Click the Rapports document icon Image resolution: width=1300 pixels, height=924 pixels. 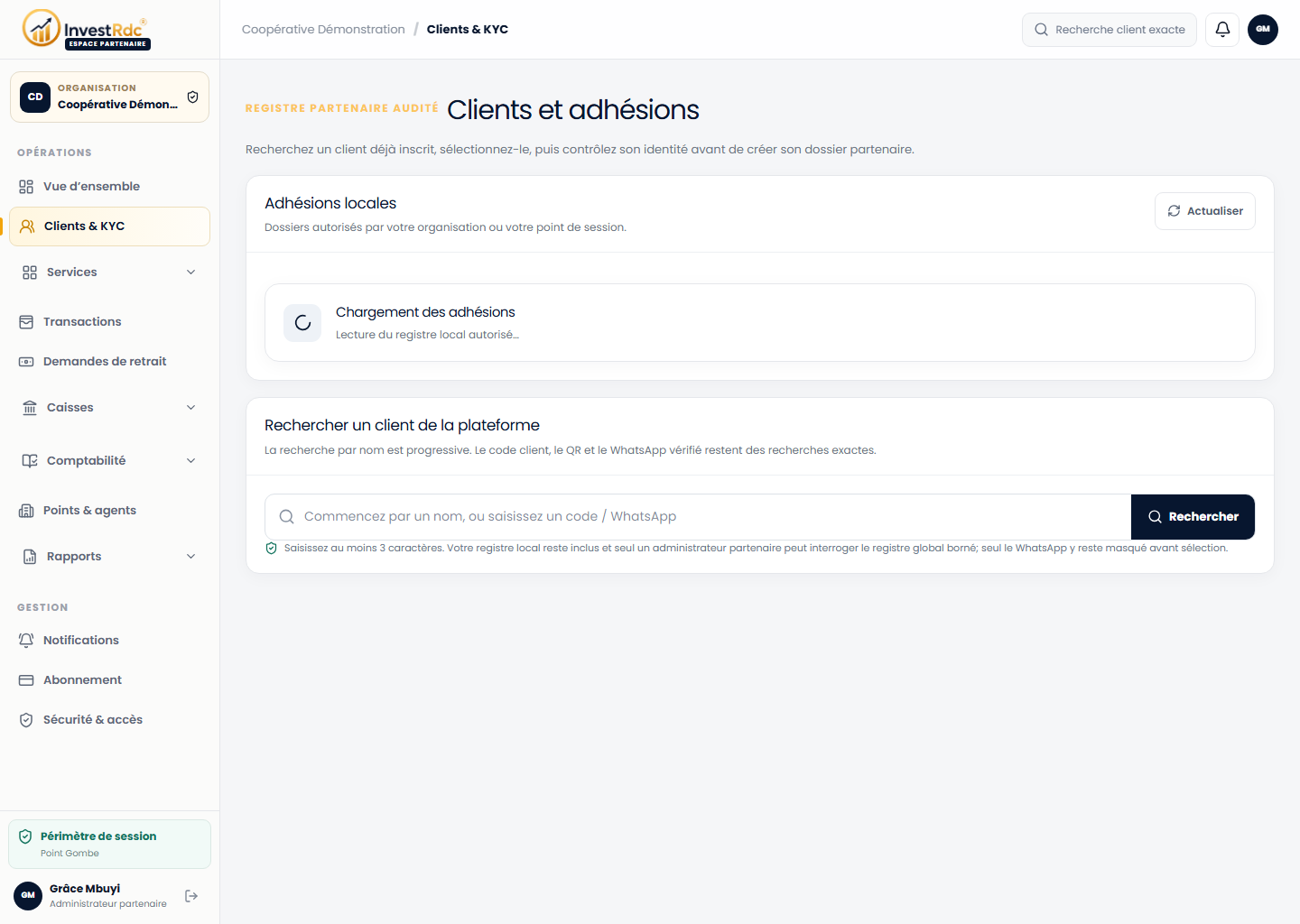coord(30,557)
